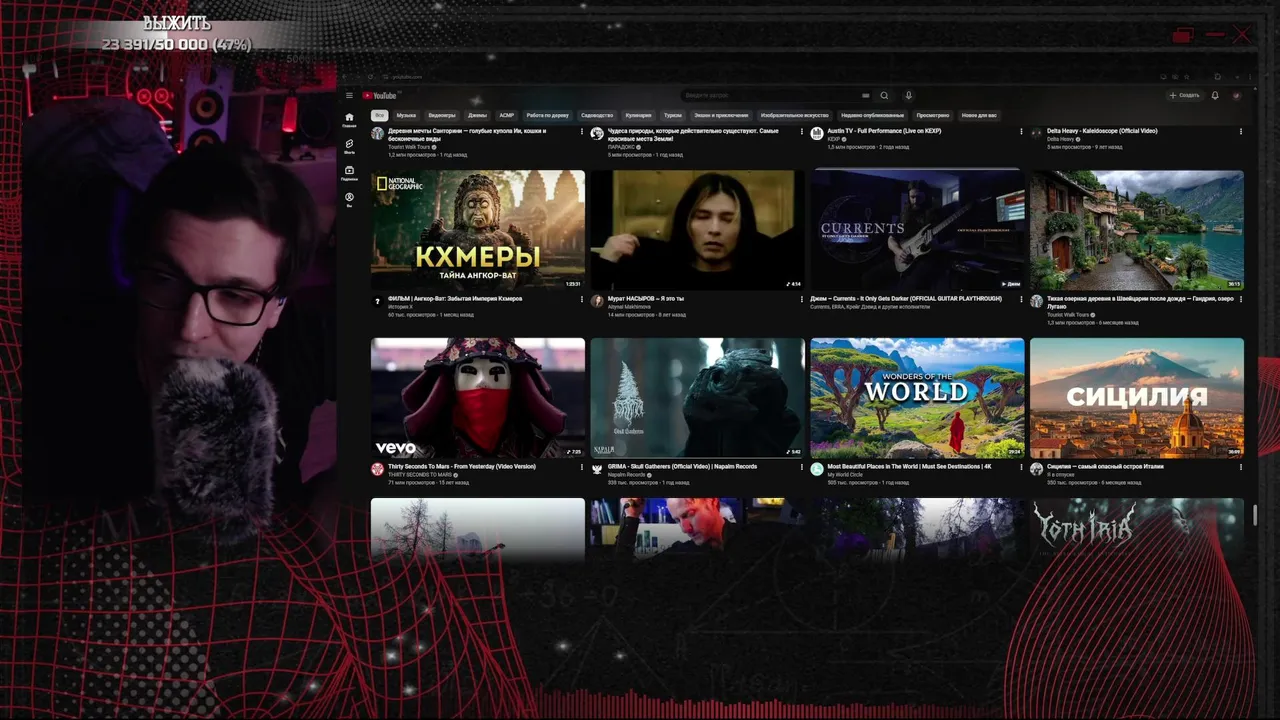Image resolution: width=1280 pixels, height=720 pixels.
Task: Open the Thirty Seconds To Mars thumbnail
Action: [x=478, y=398]
